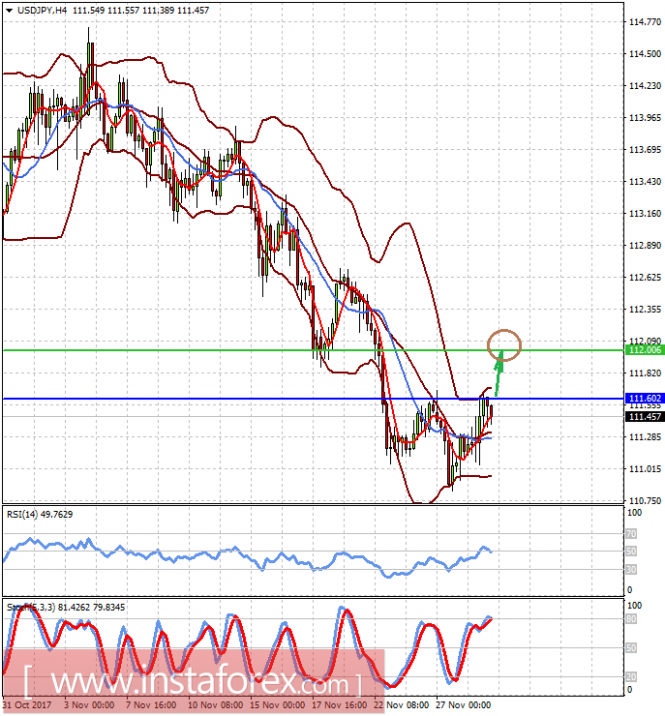The height and width of the screenshot is (716, 665).
Task: Click the USDJPY,H4 chart title
Action: point(35,9)
